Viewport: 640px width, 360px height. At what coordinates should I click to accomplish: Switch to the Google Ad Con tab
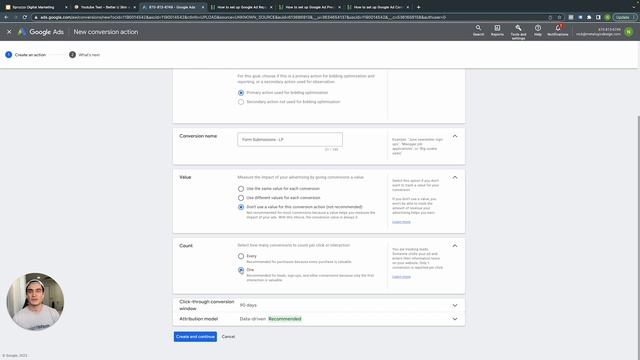[378, 7]
